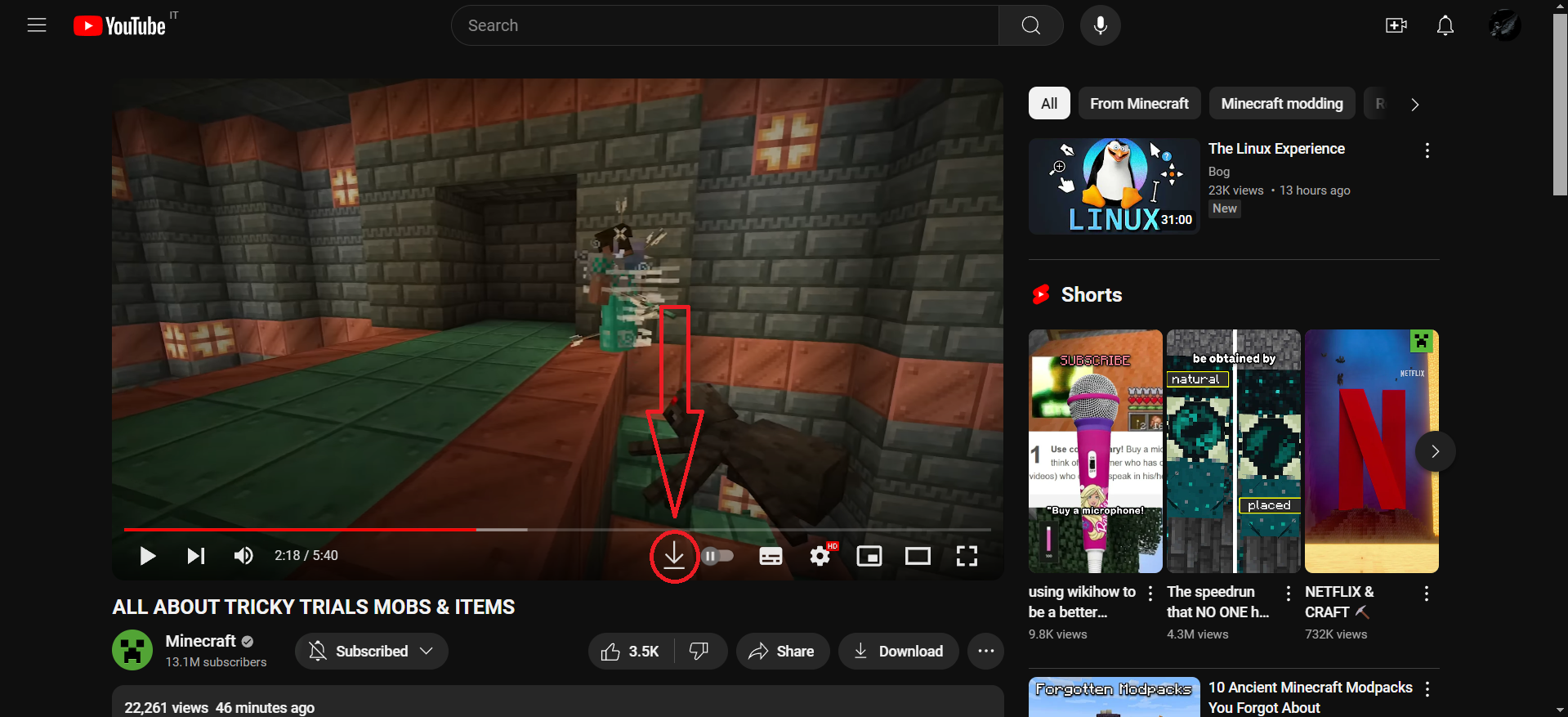Skip to the next video
1568x717 pixels.
click(195, 556)
